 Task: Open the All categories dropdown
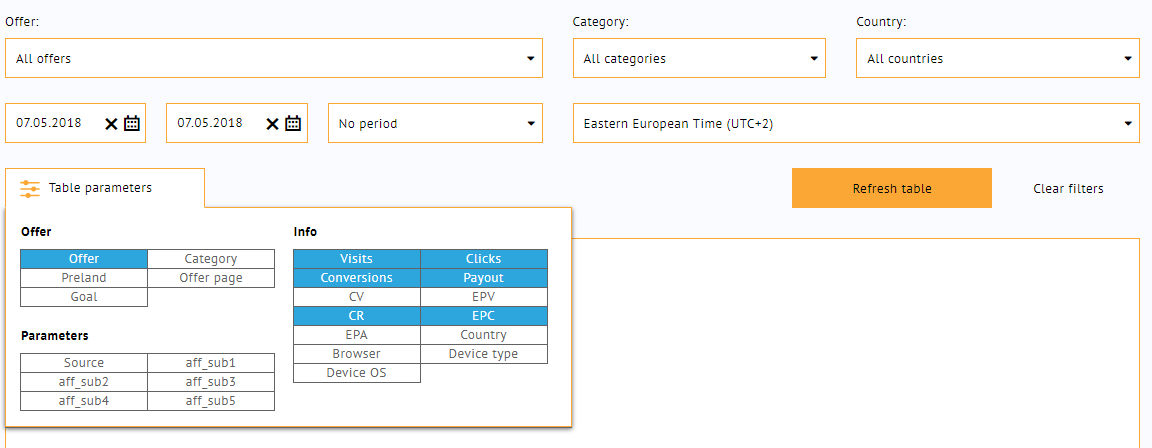pos(699,58)
